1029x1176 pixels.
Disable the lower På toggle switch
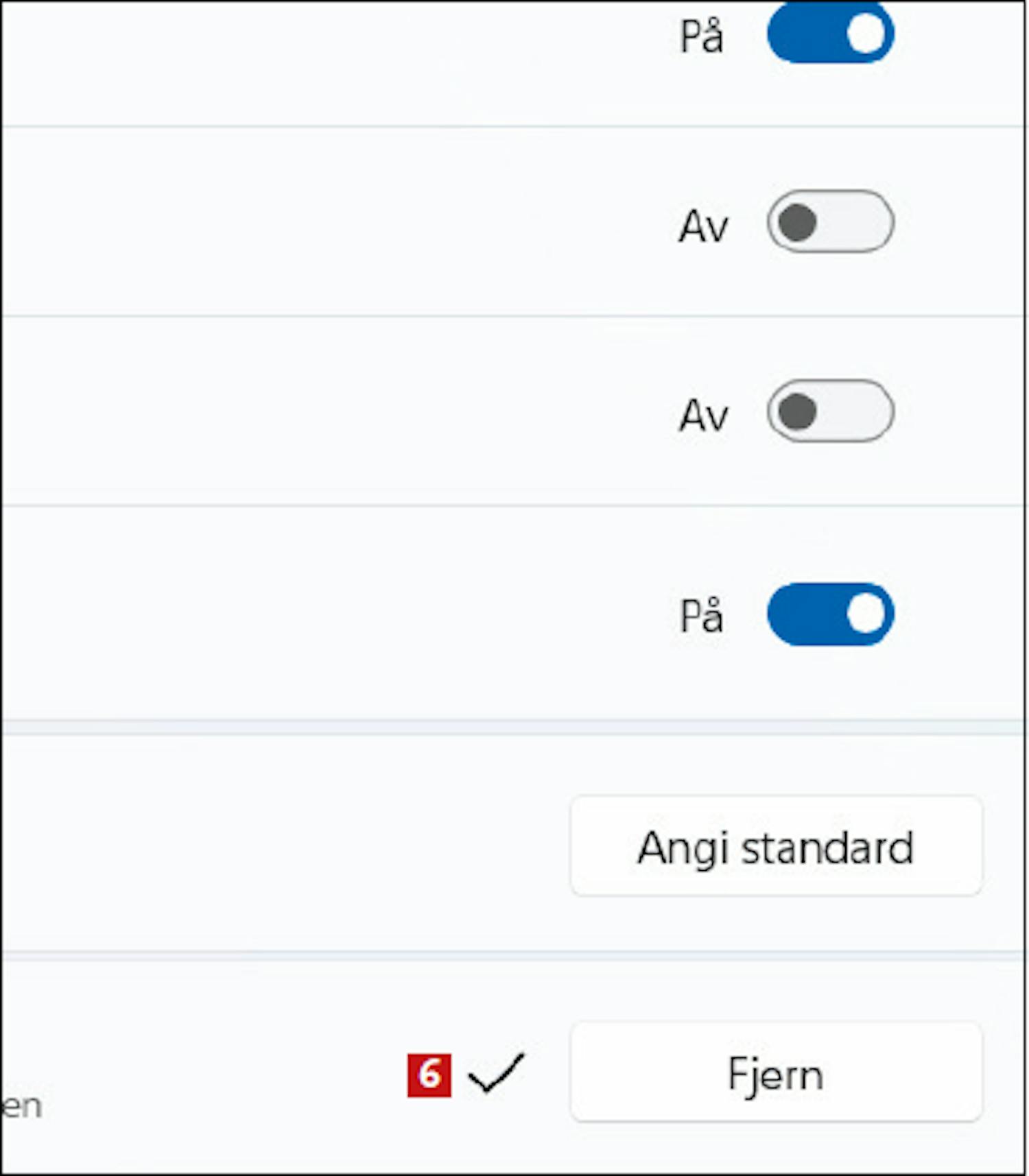830,614
